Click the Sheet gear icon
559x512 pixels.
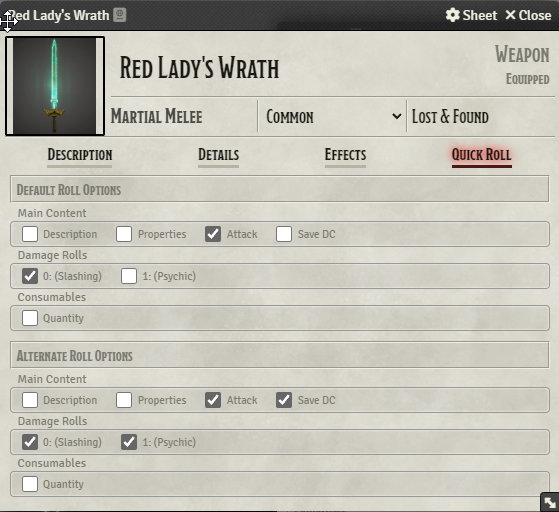point(453,15)
